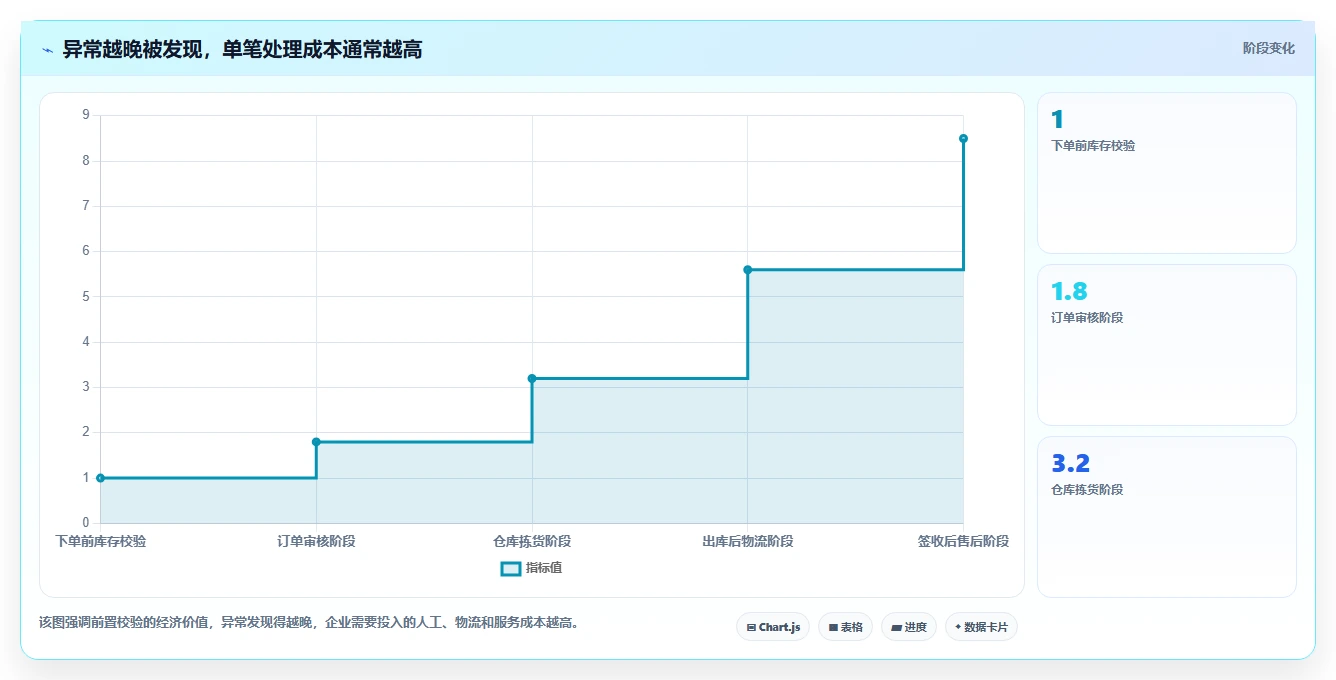Screen dimensions: 1336x680
Task: Click the title 异常越晚被发现，单笔处理成本通常越高
Action: coord(242,49)
